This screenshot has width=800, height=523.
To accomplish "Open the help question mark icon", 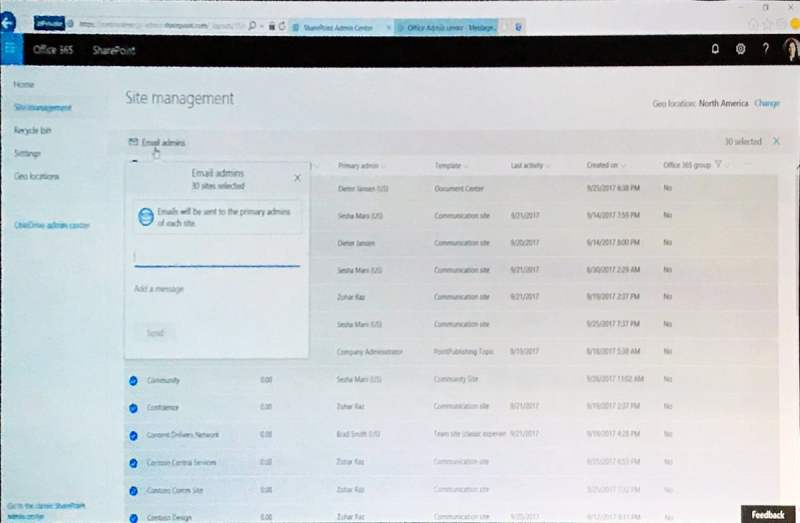I will point(765,49).
